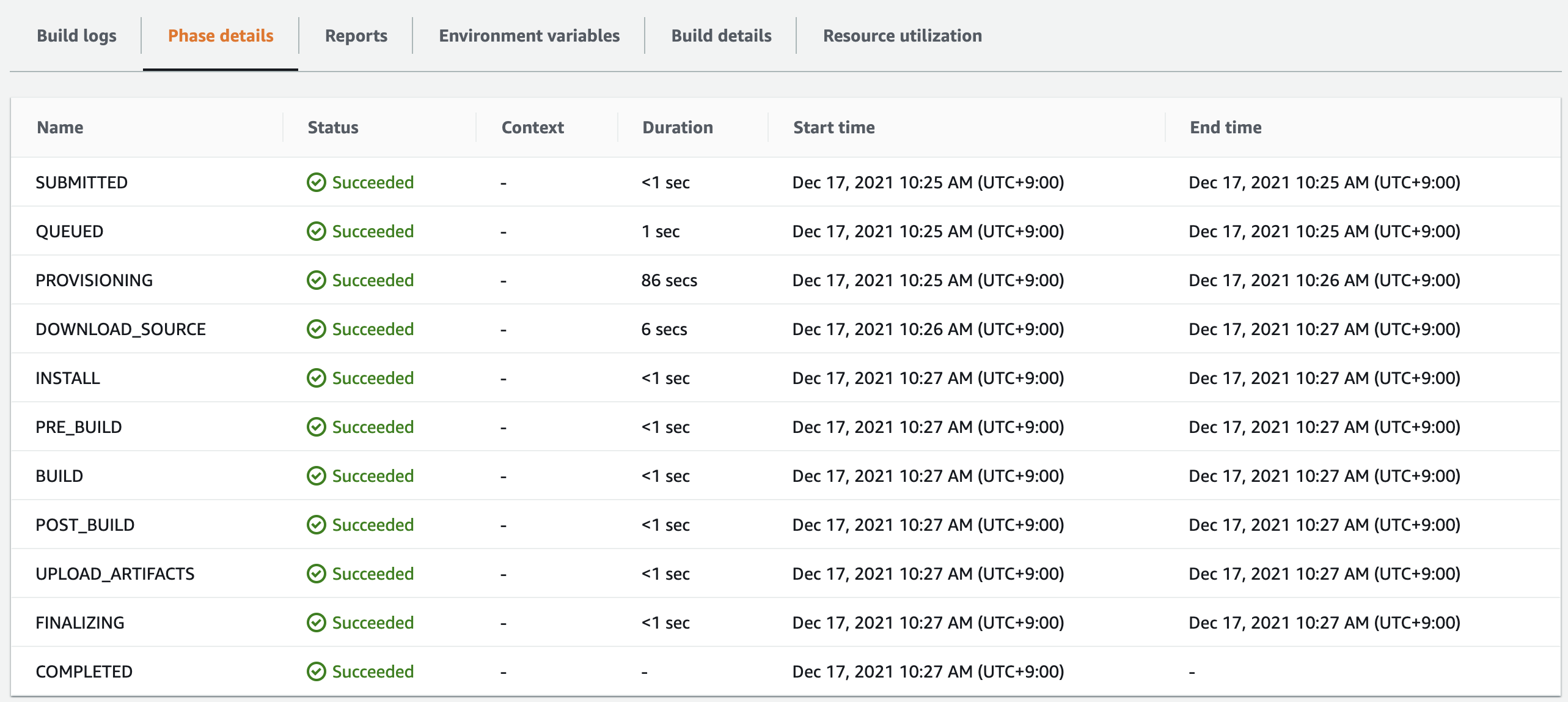Click the Duration column header
The width and height of the screenshot is (1568, 702).
(677, 127)
